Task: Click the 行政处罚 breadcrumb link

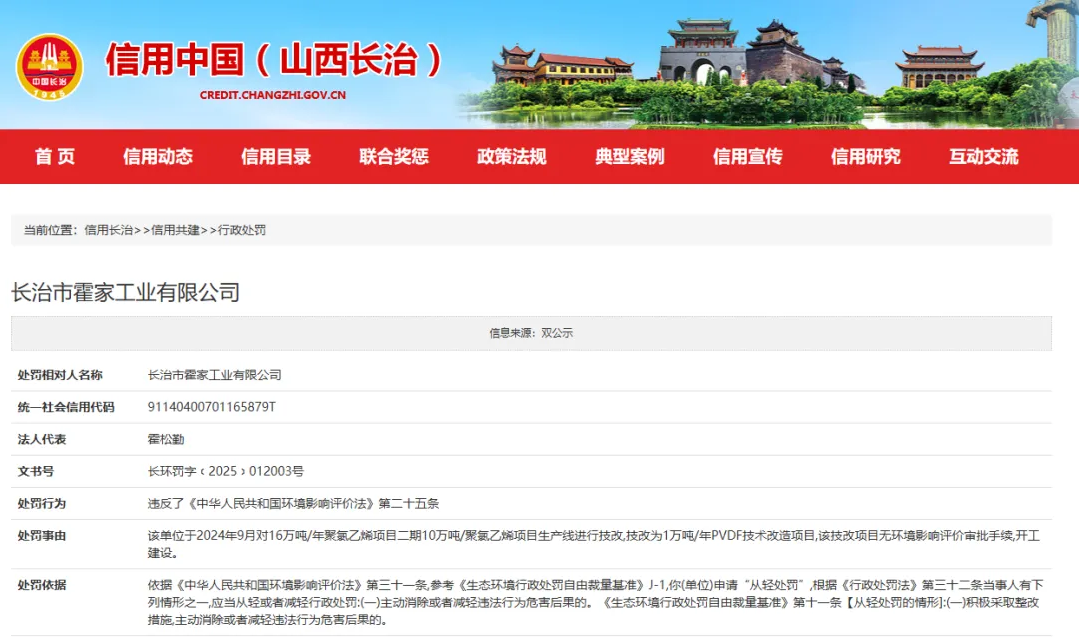Action: [242, 230]
